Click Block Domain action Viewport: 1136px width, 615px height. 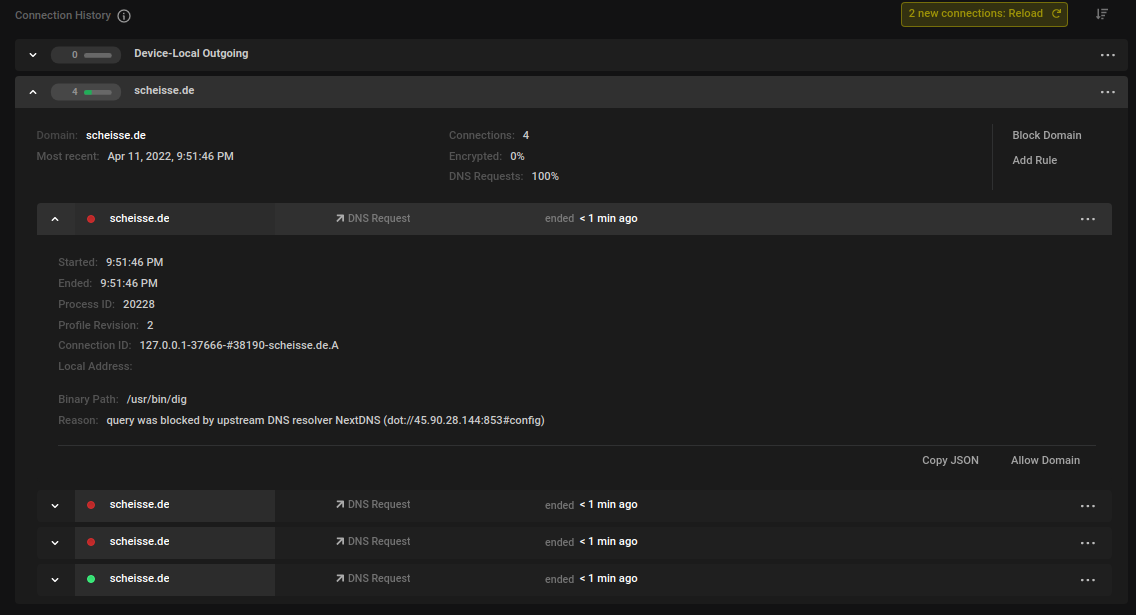(x=1046, y=135)
